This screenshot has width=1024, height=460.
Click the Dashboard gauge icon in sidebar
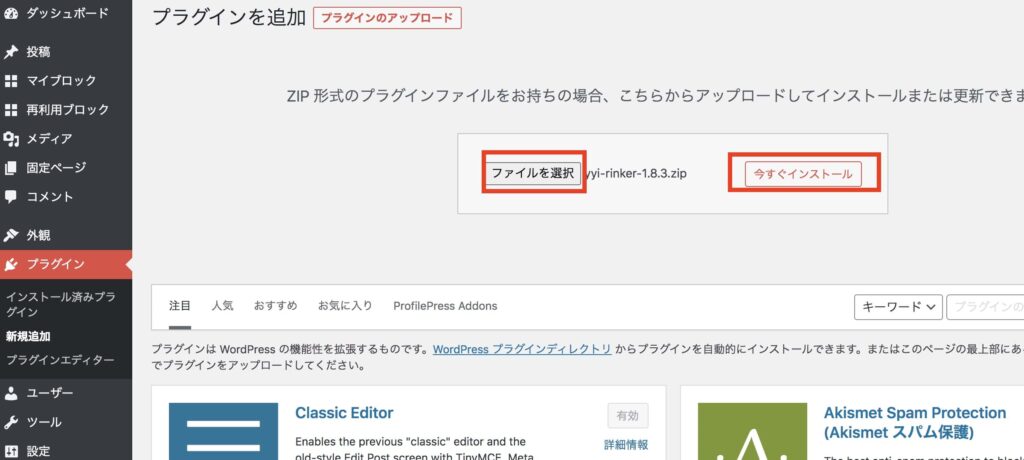(10, 13)
